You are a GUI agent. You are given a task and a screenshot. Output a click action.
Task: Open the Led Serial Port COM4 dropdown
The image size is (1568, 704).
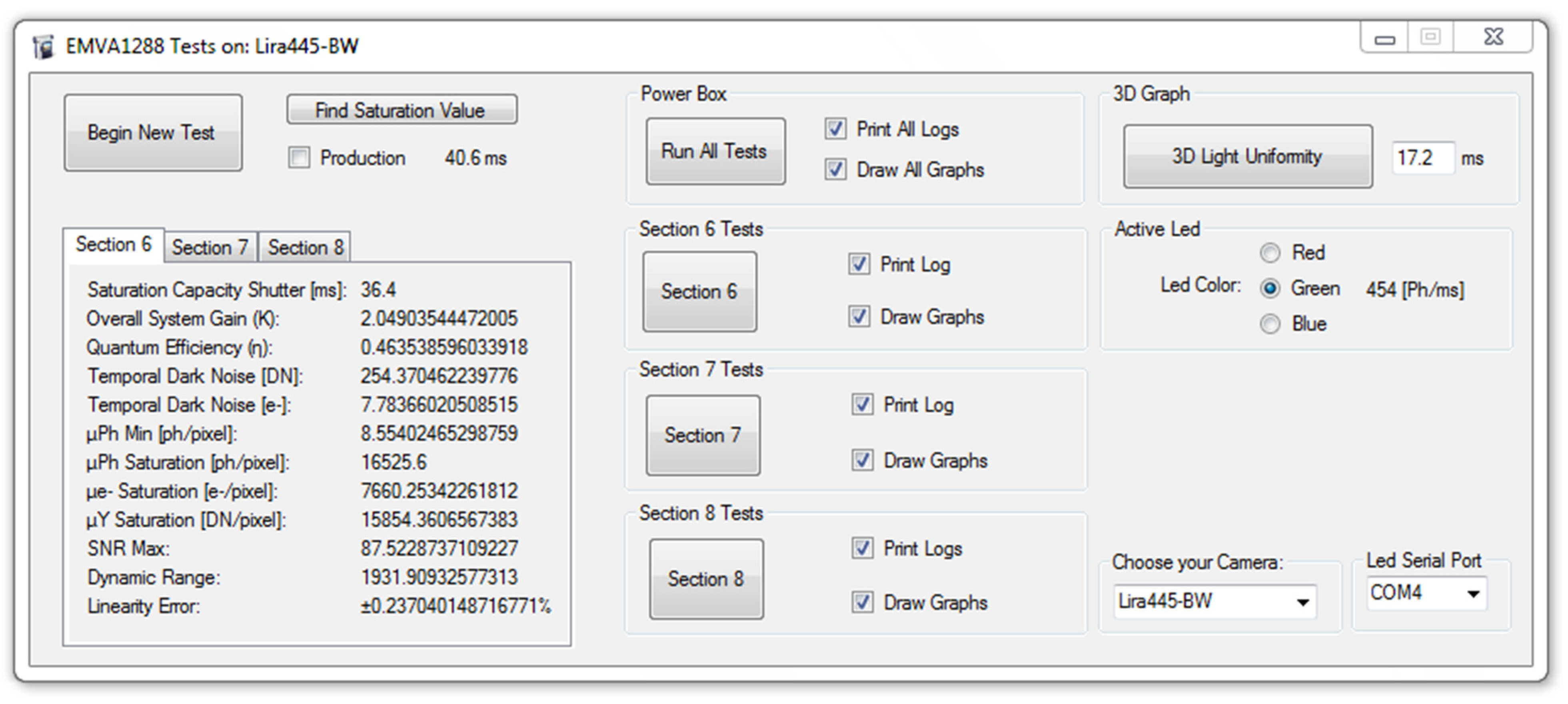click(x=1473, y=593)
